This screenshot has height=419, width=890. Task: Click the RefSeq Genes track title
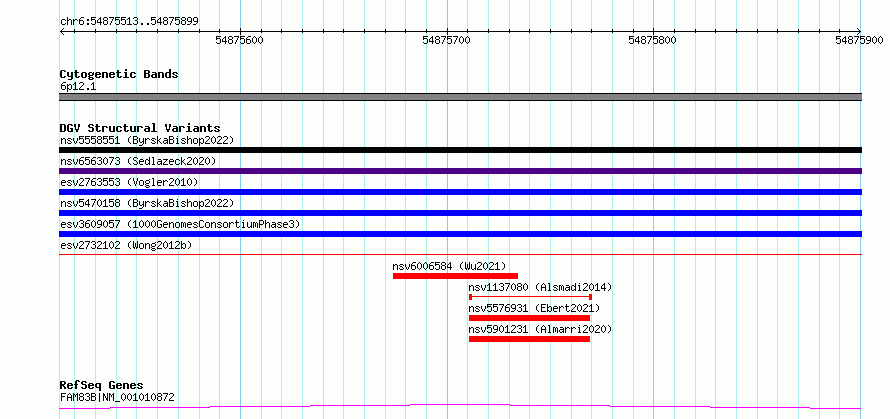[x=101, y=385]
